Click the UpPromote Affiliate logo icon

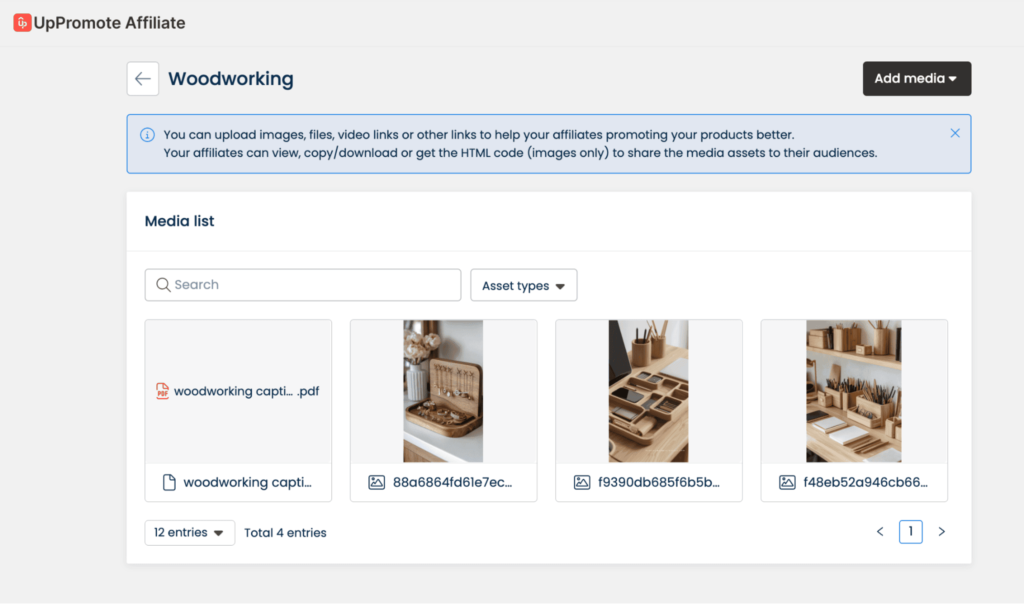point(22,22)
